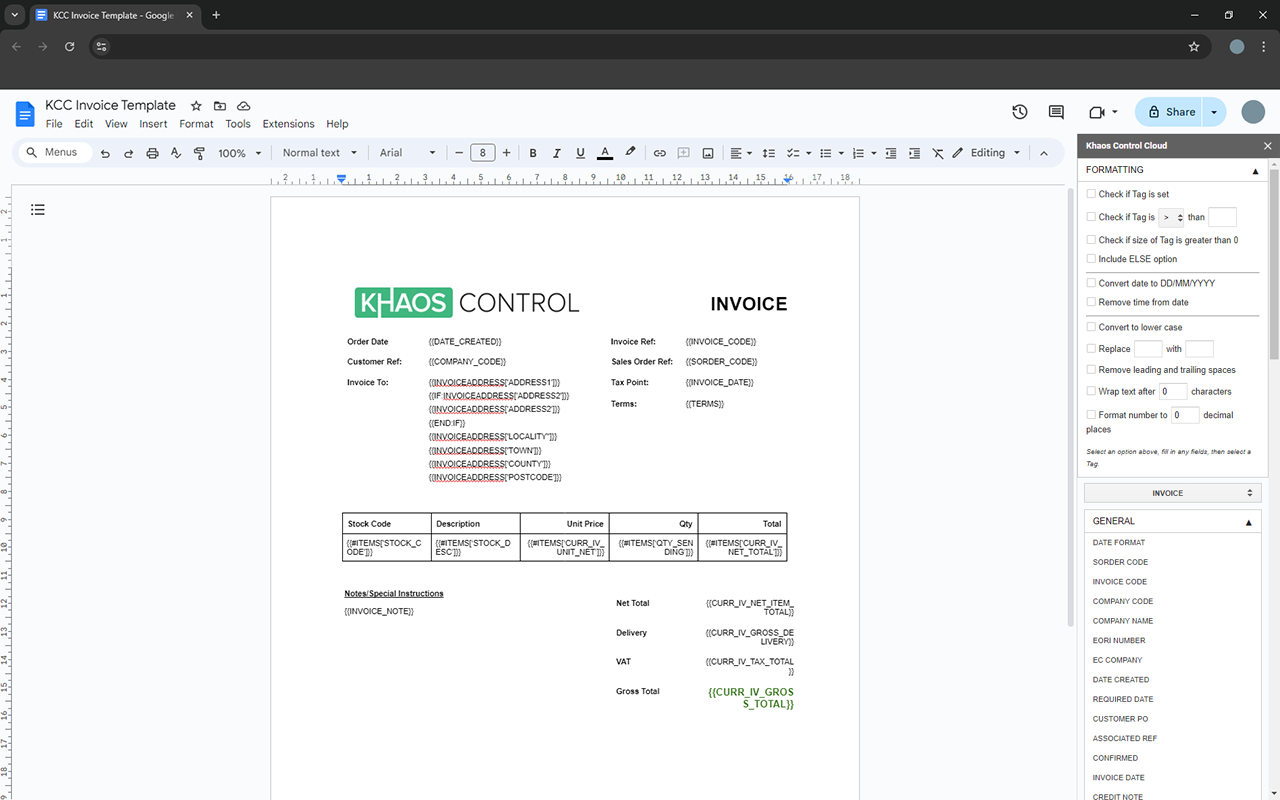This screenshot has width=1280, height=800.
Task: Print the document
Action: (x=152, y=153)
